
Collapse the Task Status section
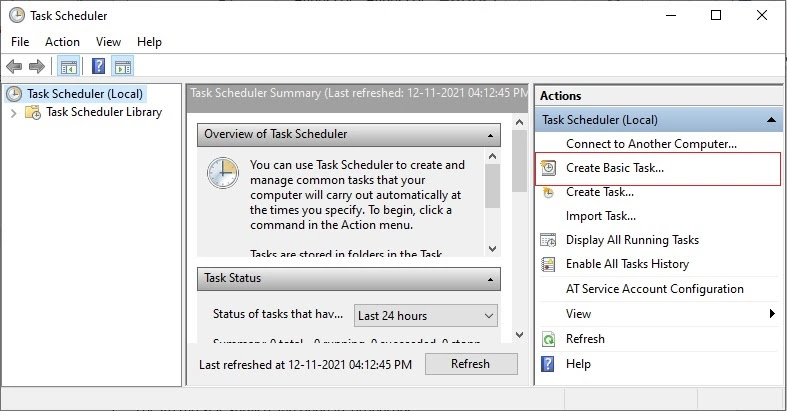click(x=490, y=280)
